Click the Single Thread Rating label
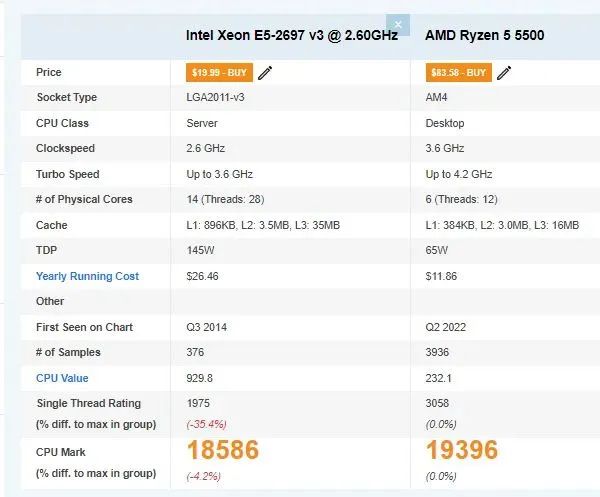600x497 pixels. tap(89, 403)
